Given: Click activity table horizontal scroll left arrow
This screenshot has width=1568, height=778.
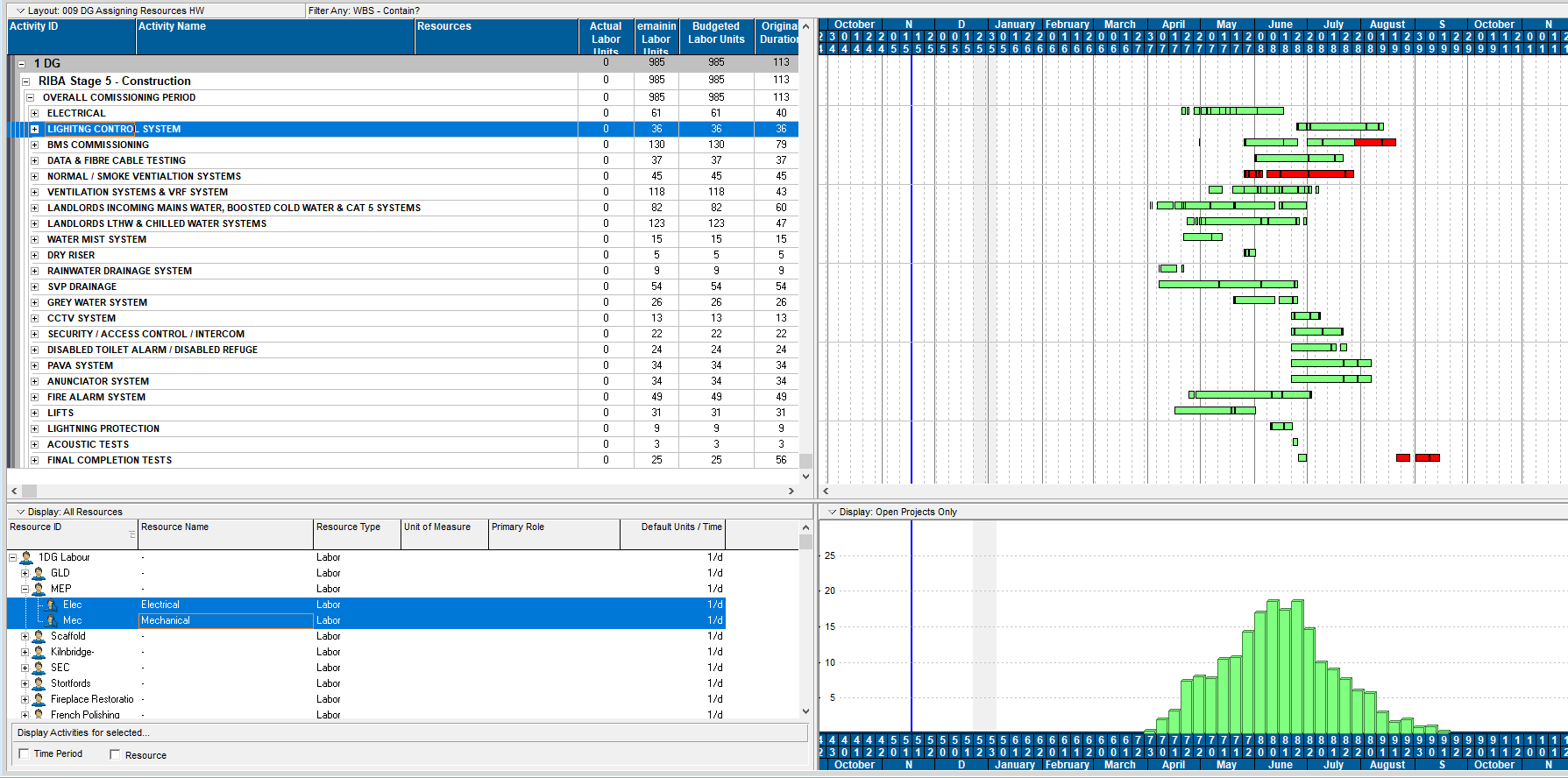Looking at the screenshot, I should [14, 491].
